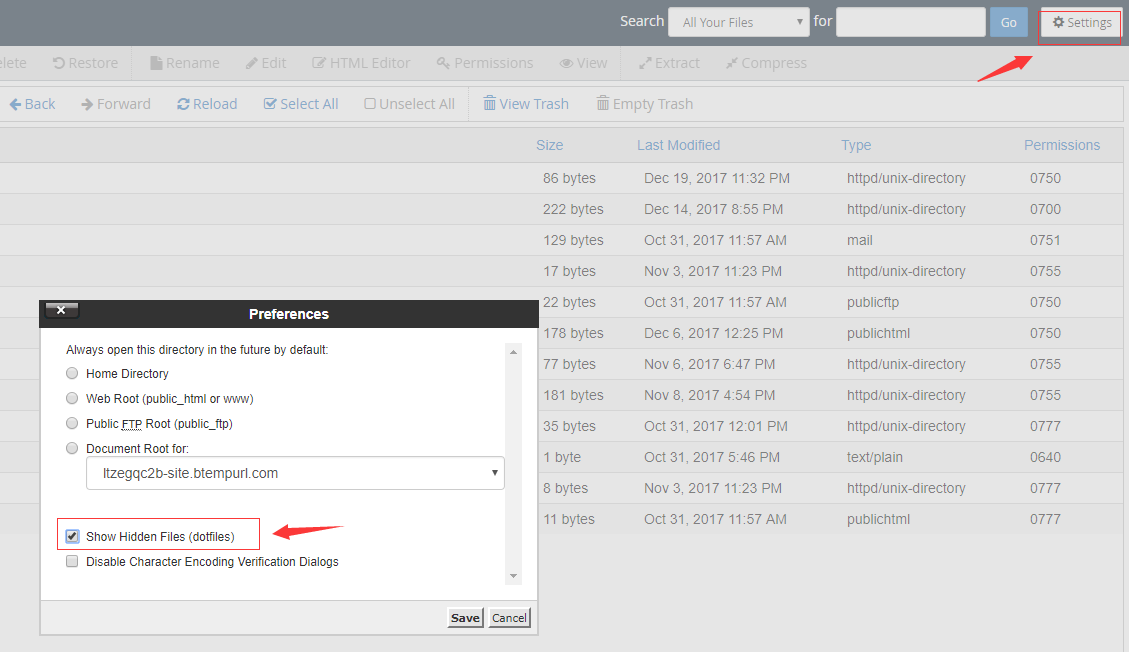Save the Preferences dialog
The image size is (1129, 652).
coord(465,618)
